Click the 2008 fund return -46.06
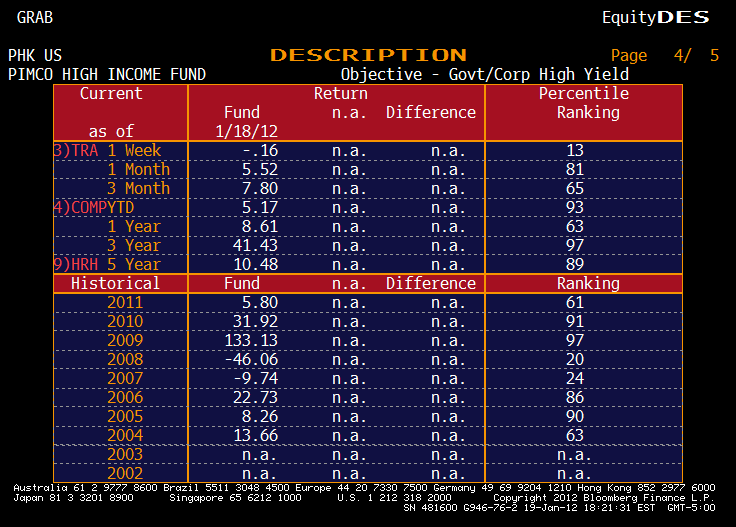This screenshot has height=527, width=736. 252,359
